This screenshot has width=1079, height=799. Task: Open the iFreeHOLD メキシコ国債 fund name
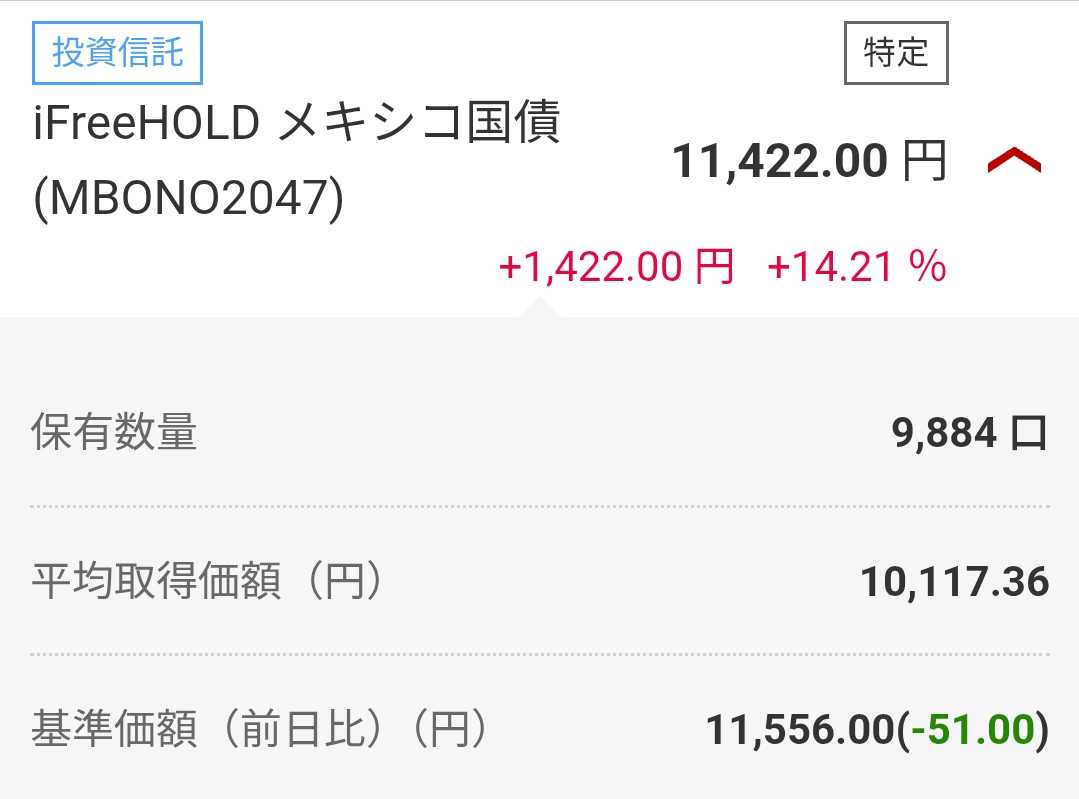pyautogui.click(x=297, y=125)
